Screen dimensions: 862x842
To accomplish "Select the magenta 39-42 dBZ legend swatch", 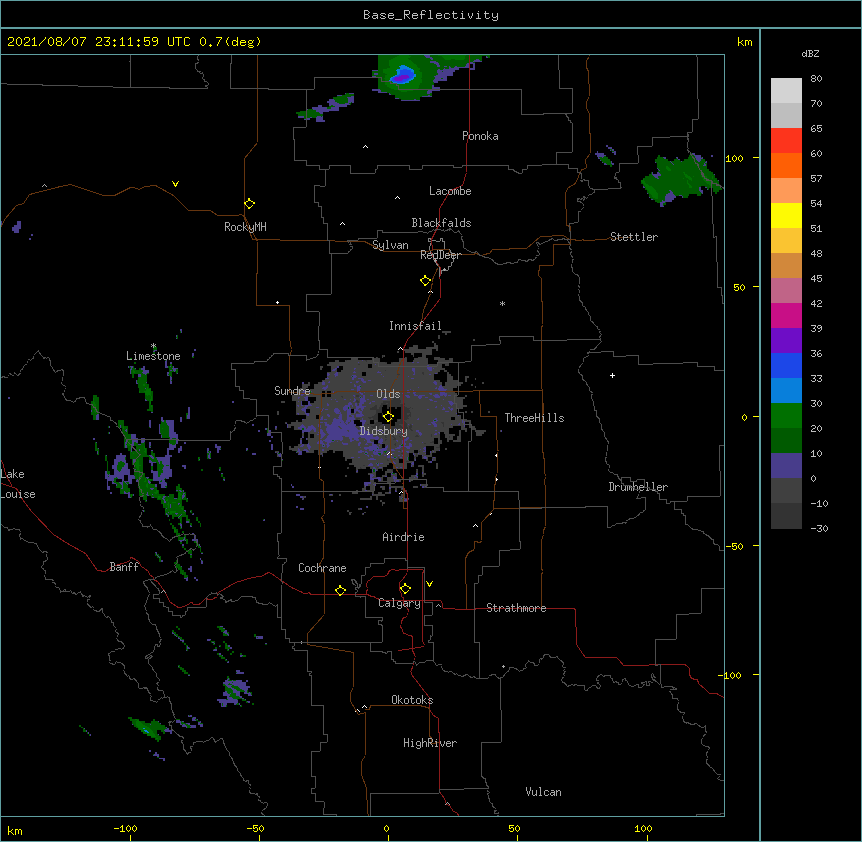I will tap(786, 315).
